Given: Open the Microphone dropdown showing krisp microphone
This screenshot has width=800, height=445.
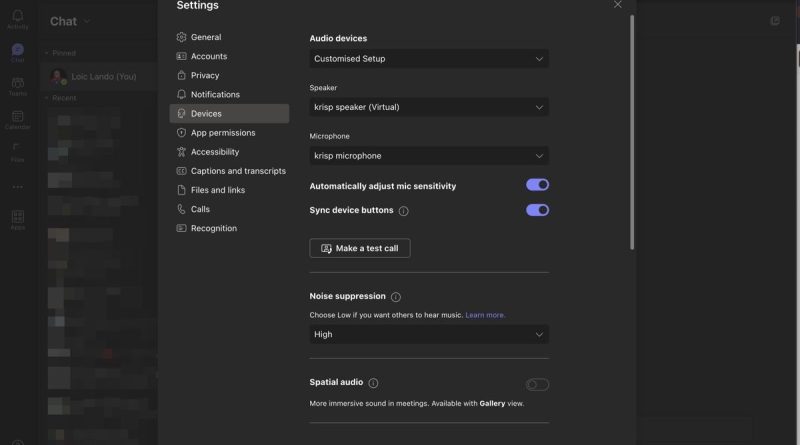Looking at the screenshot, I should point(429,156).
